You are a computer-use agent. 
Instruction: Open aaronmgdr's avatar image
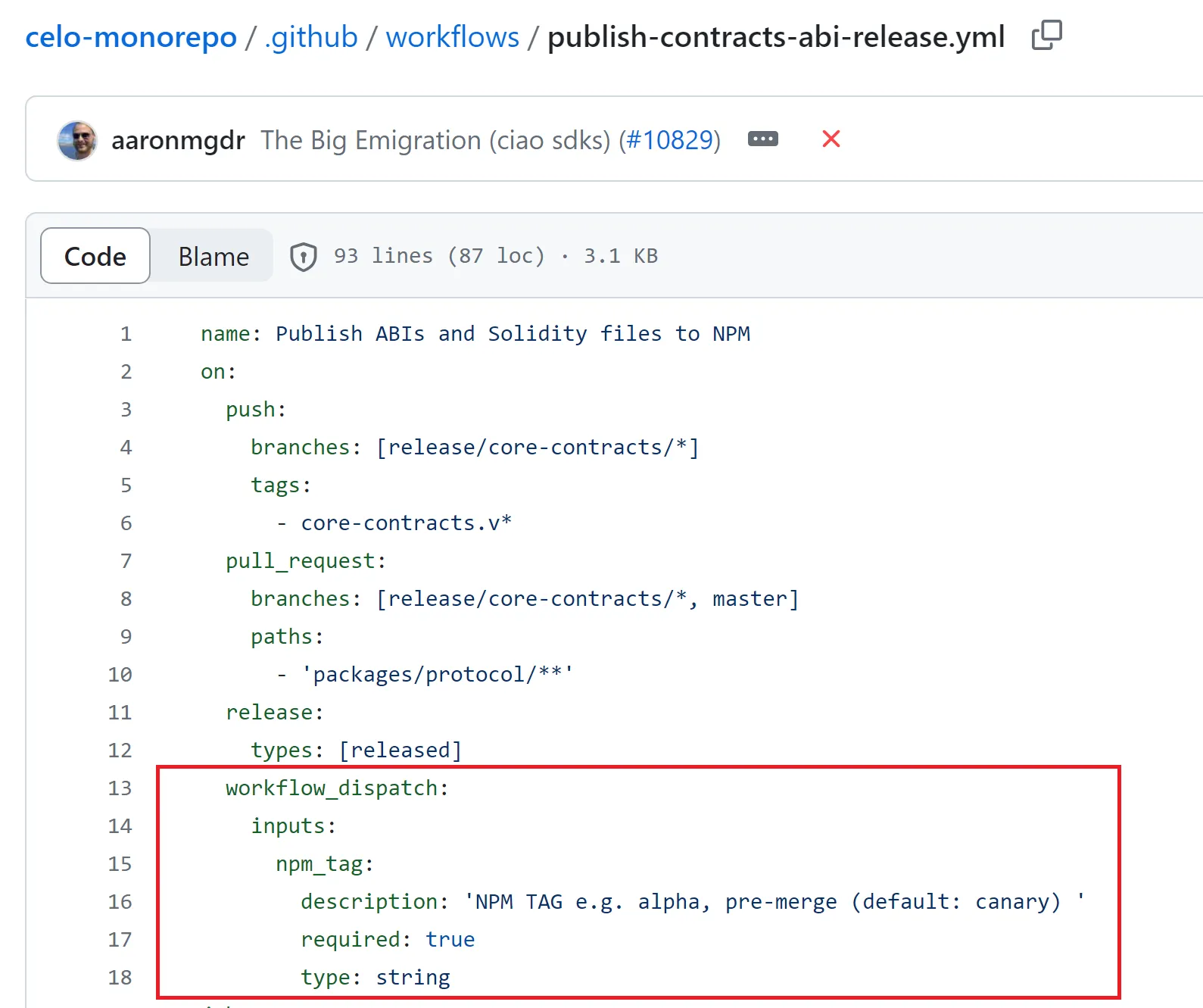(x=77, y=141)
